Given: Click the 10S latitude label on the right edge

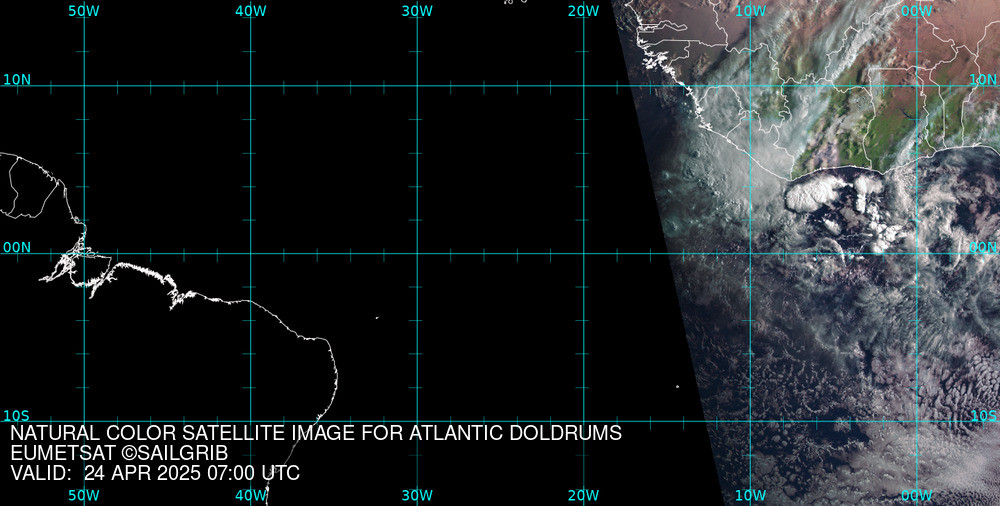Looking at the screenshot, I should pos(983,415).
